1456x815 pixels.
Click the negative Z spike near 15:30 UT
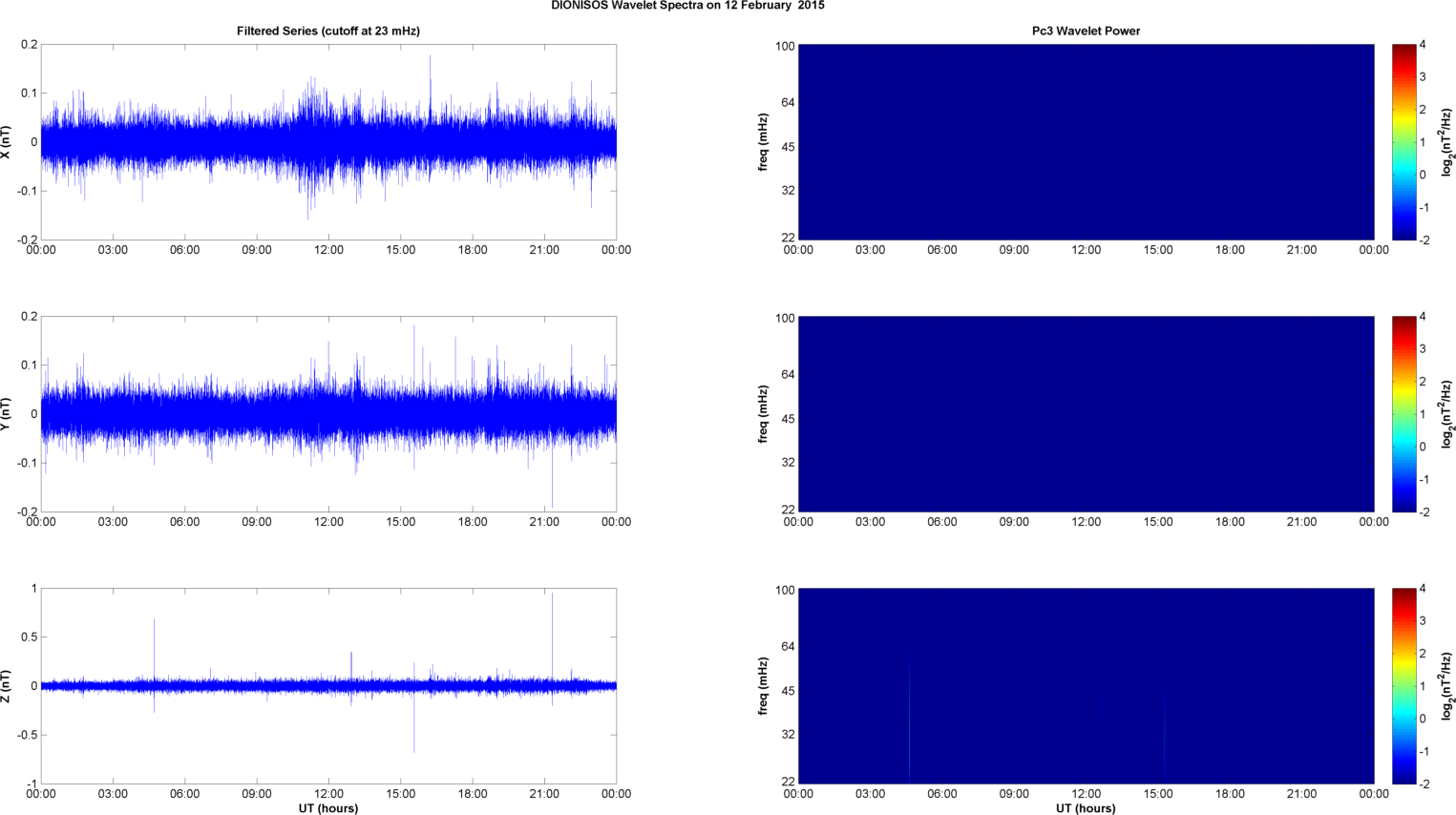tap(413, 722)
